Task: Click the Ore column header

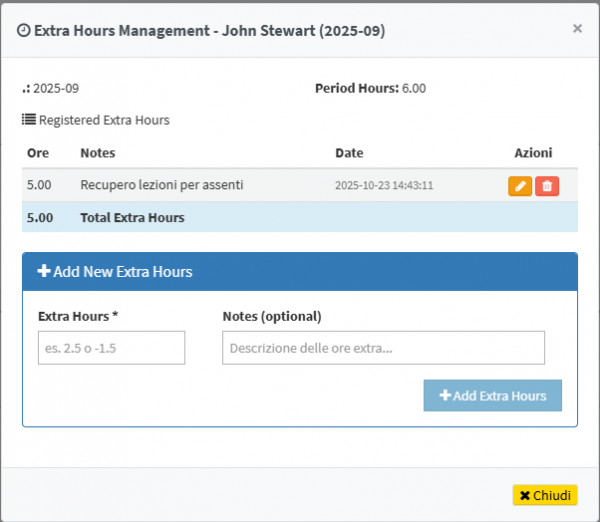Action: click(38, 153)
